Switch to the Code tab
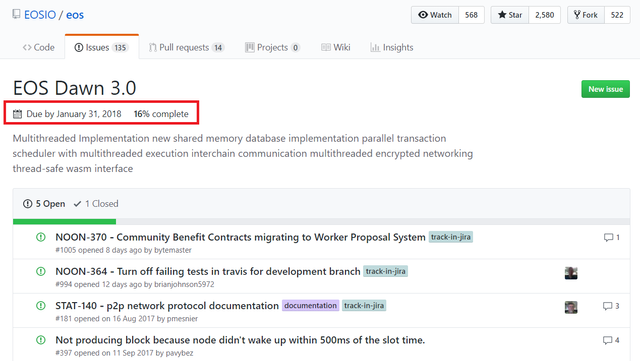 pos(39,47)
